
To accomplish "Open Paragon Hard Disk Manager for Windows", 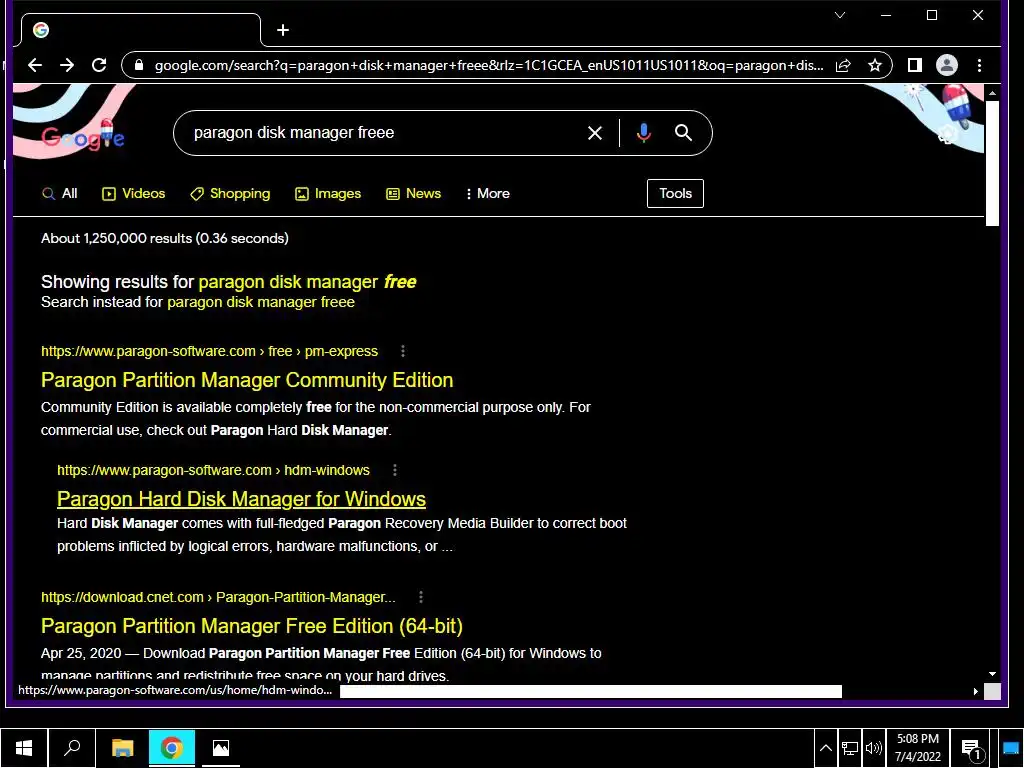I will (242, 499).
